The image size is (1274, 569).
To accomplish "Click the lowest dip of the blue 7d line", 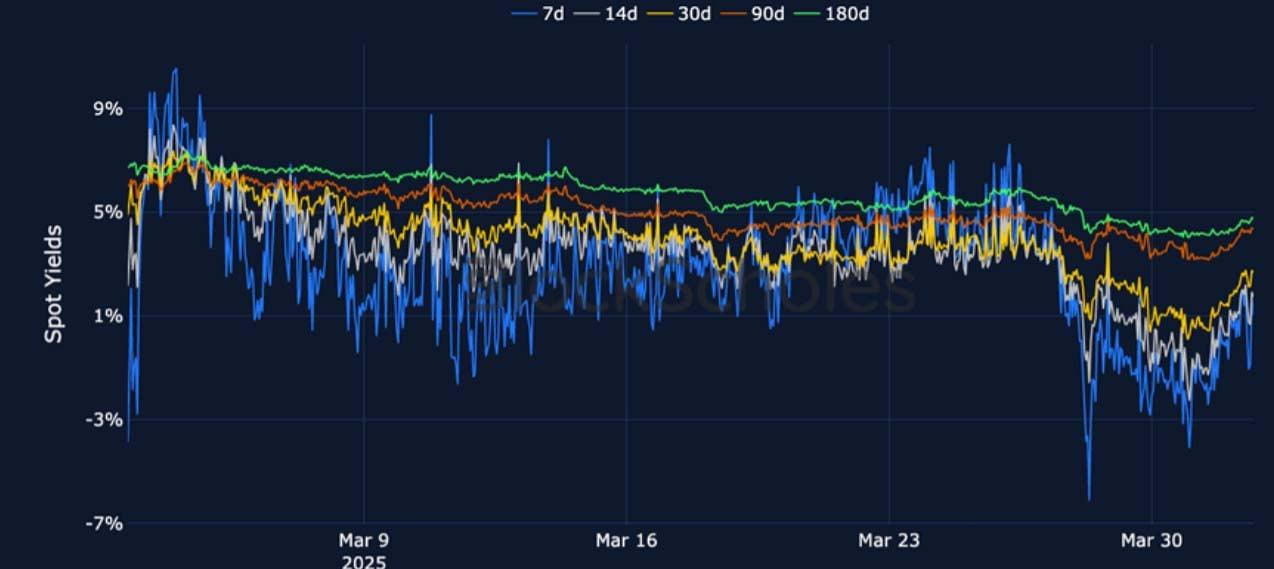I will tap(1089, 498).
